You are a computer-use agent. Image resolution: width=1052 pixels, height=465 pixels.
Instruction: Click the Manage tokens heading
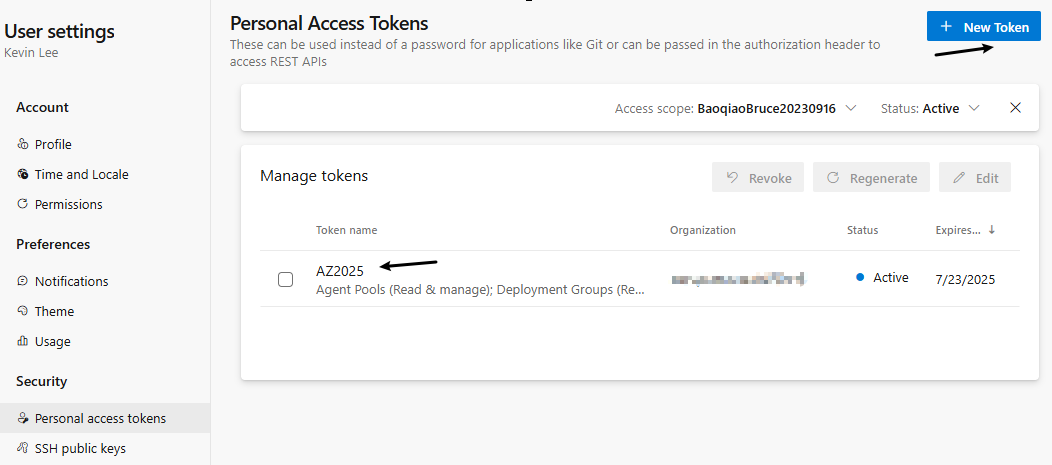point(314,176)
